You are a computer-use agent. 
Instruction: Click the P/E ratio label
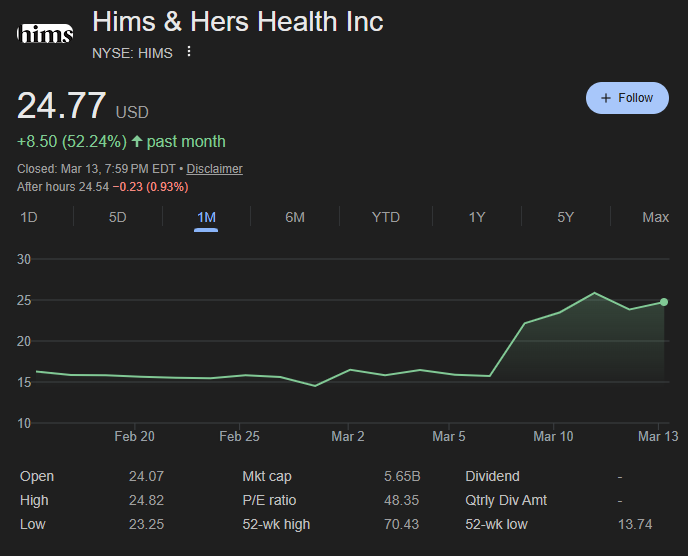[269, 500]
